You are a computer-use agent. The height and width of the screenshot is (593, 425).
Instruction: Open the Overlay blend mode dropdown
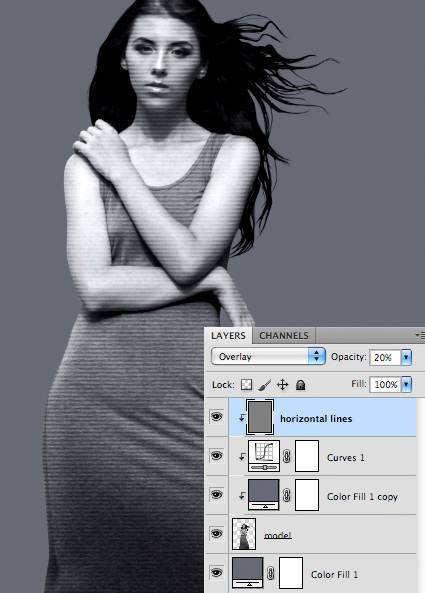pyautogui.click(x=268, y=357)
